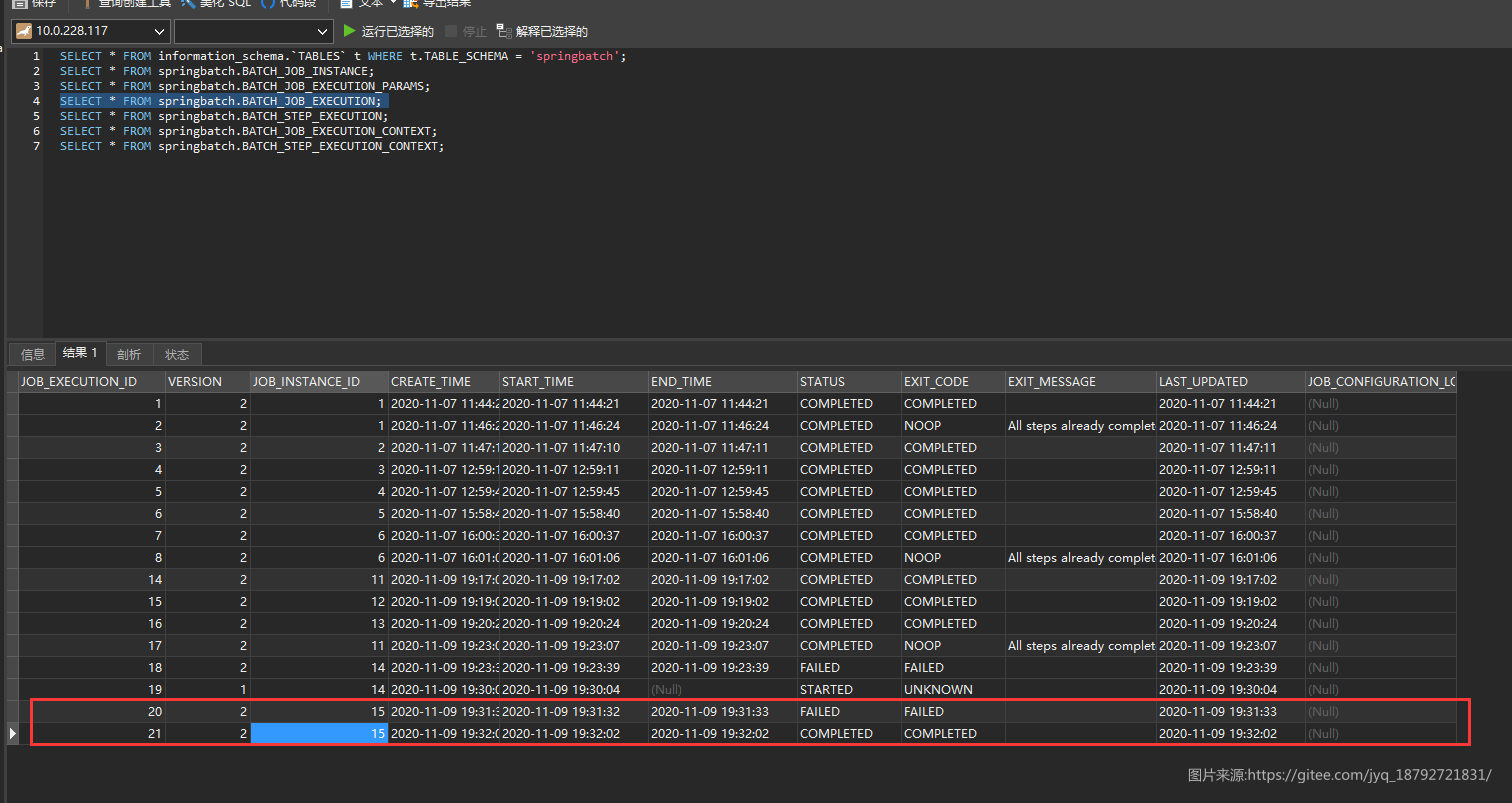This screenshot has height=803, width=1512.
Task: Switch to the 剖析 tab
Action: tap(129, 354)
